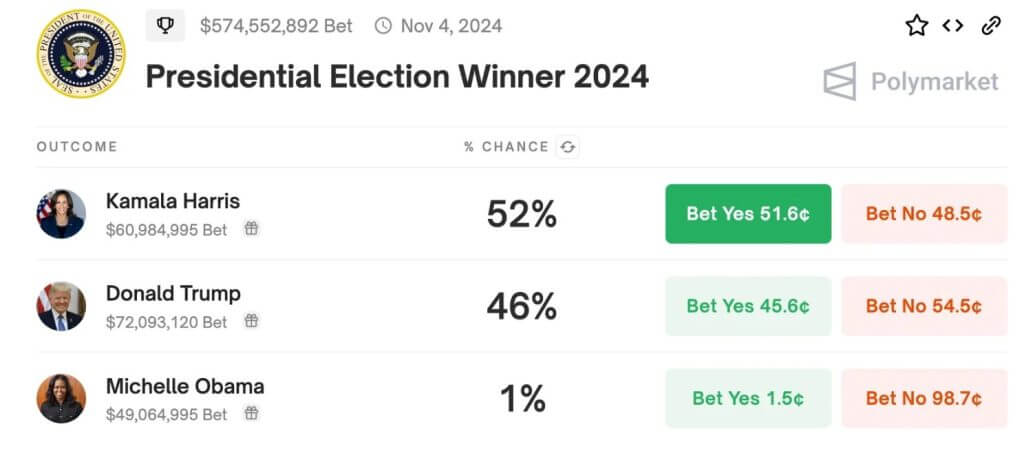Click gift icon under Kamala Harris
This screenshot has height=451, width=1024.
coord(251,228)
